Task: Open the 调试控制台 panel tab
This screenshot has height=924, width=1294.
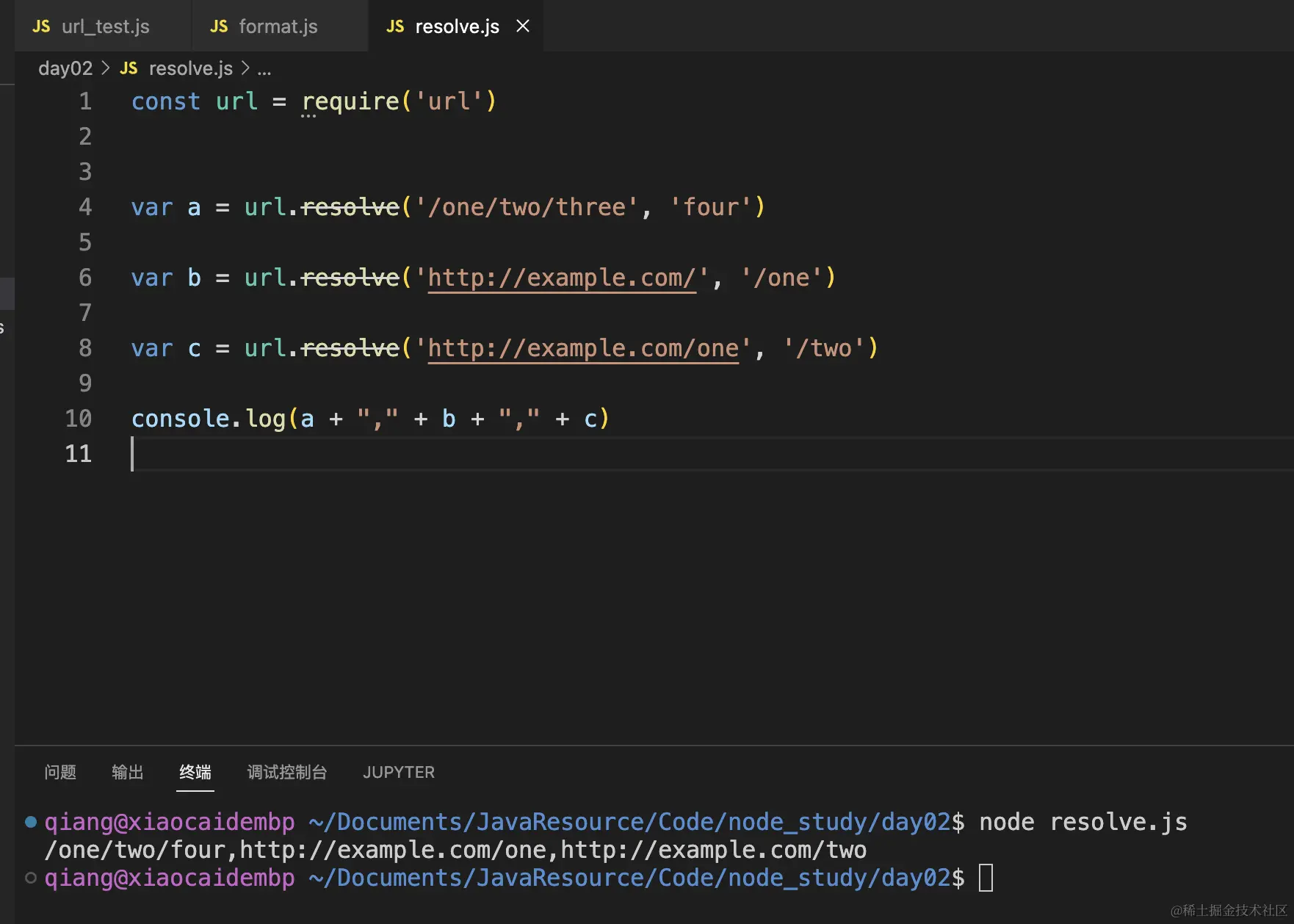Action: point(287,772)
